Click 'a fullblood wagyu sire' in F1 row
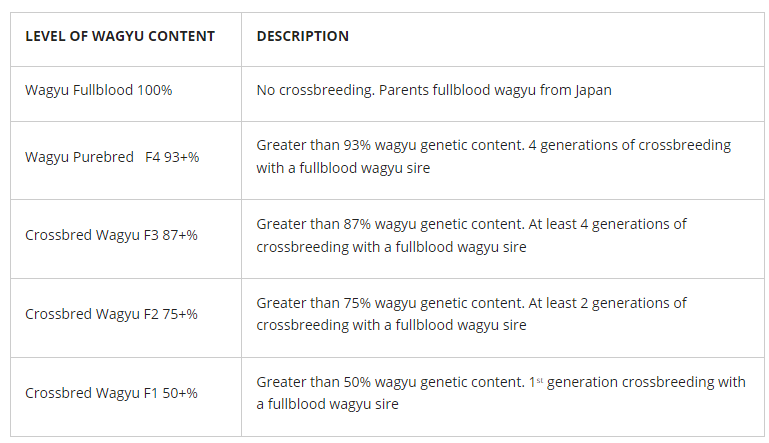The width and height of the screenshot is (769, 443). [327, 404]
